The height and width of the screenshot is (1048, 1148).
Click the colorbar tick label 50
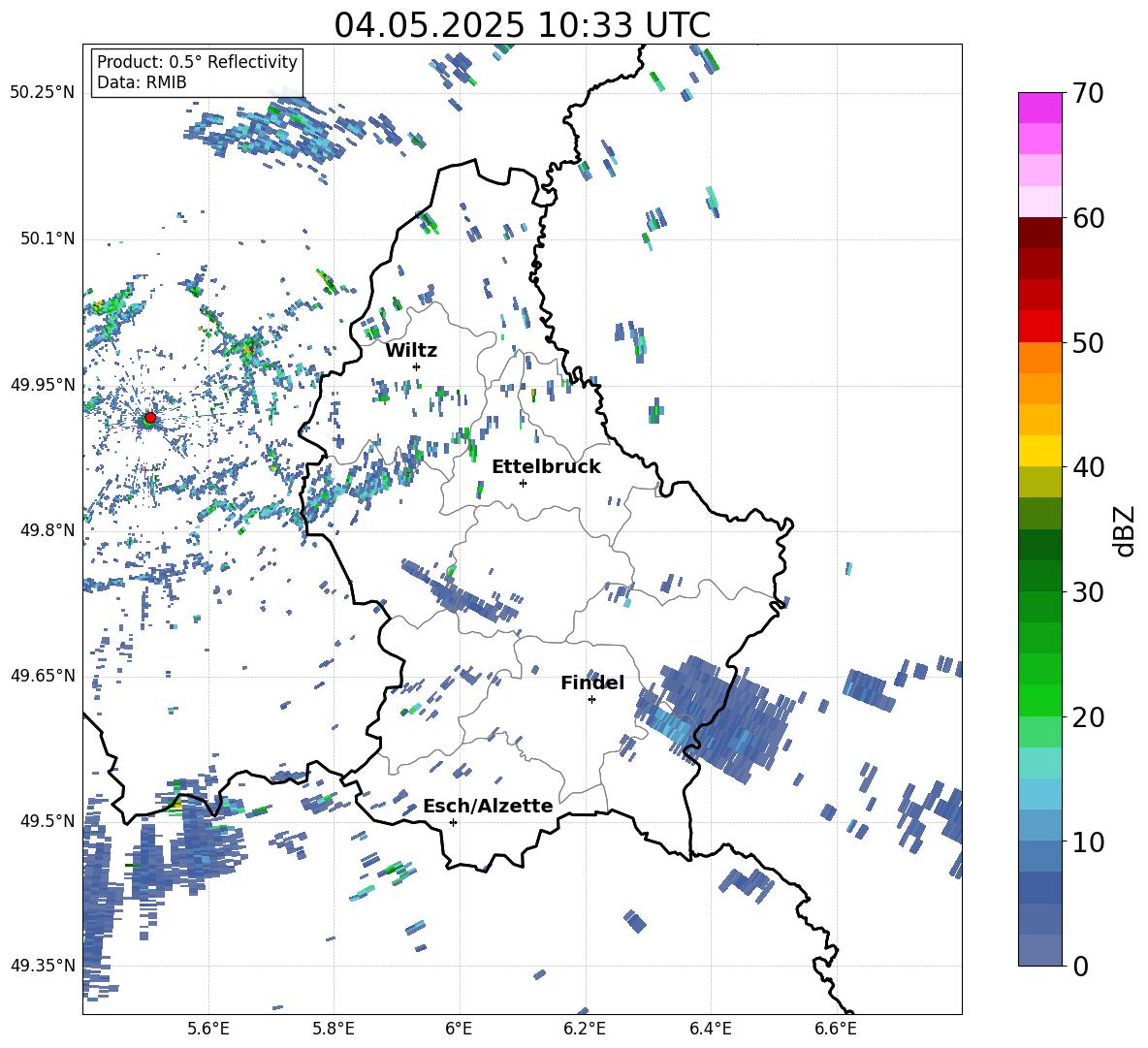click(x=1088, y=343)
